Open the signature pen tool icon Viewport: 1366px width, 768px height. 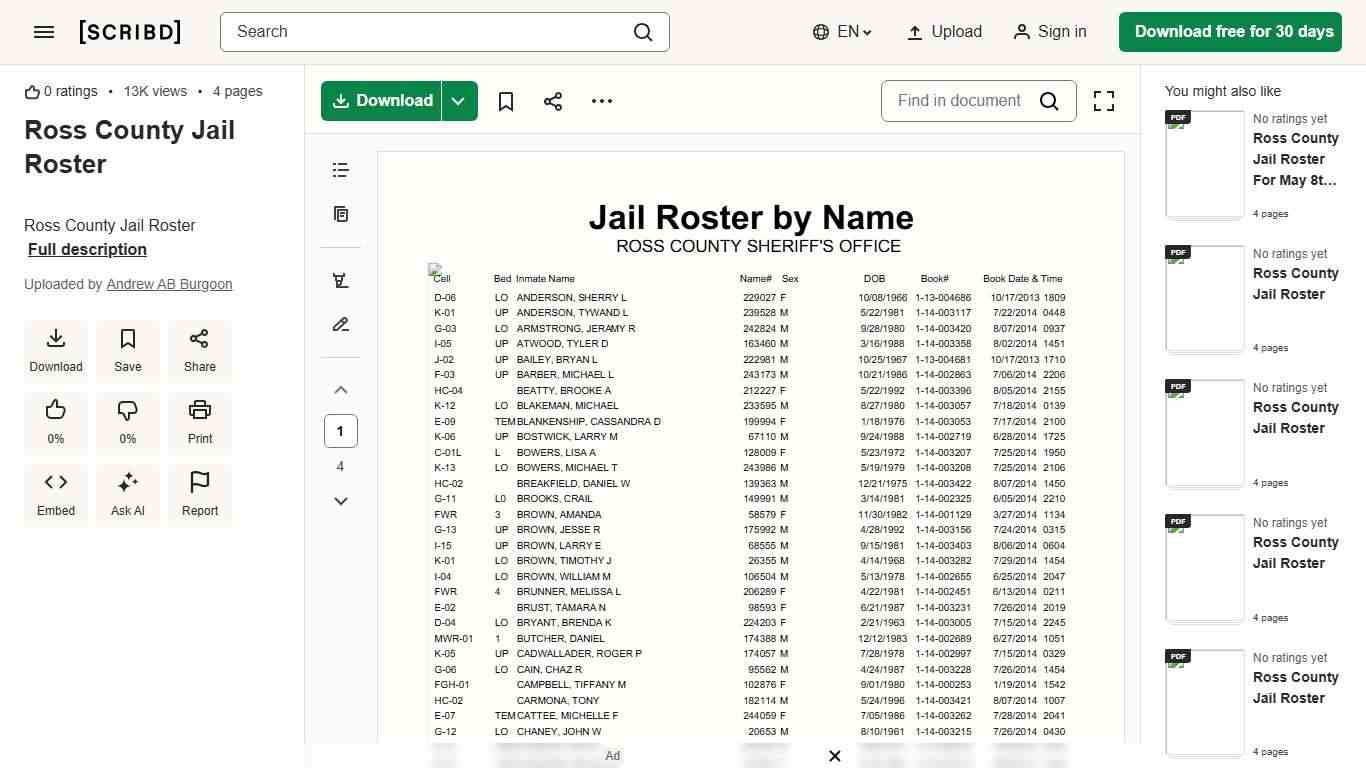pyautogui.click(x=340, y=324)
